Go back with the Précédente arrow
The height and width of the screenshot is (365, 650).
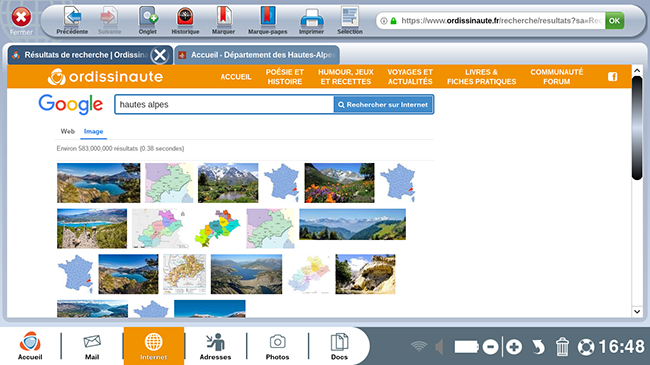coord(72,20)
